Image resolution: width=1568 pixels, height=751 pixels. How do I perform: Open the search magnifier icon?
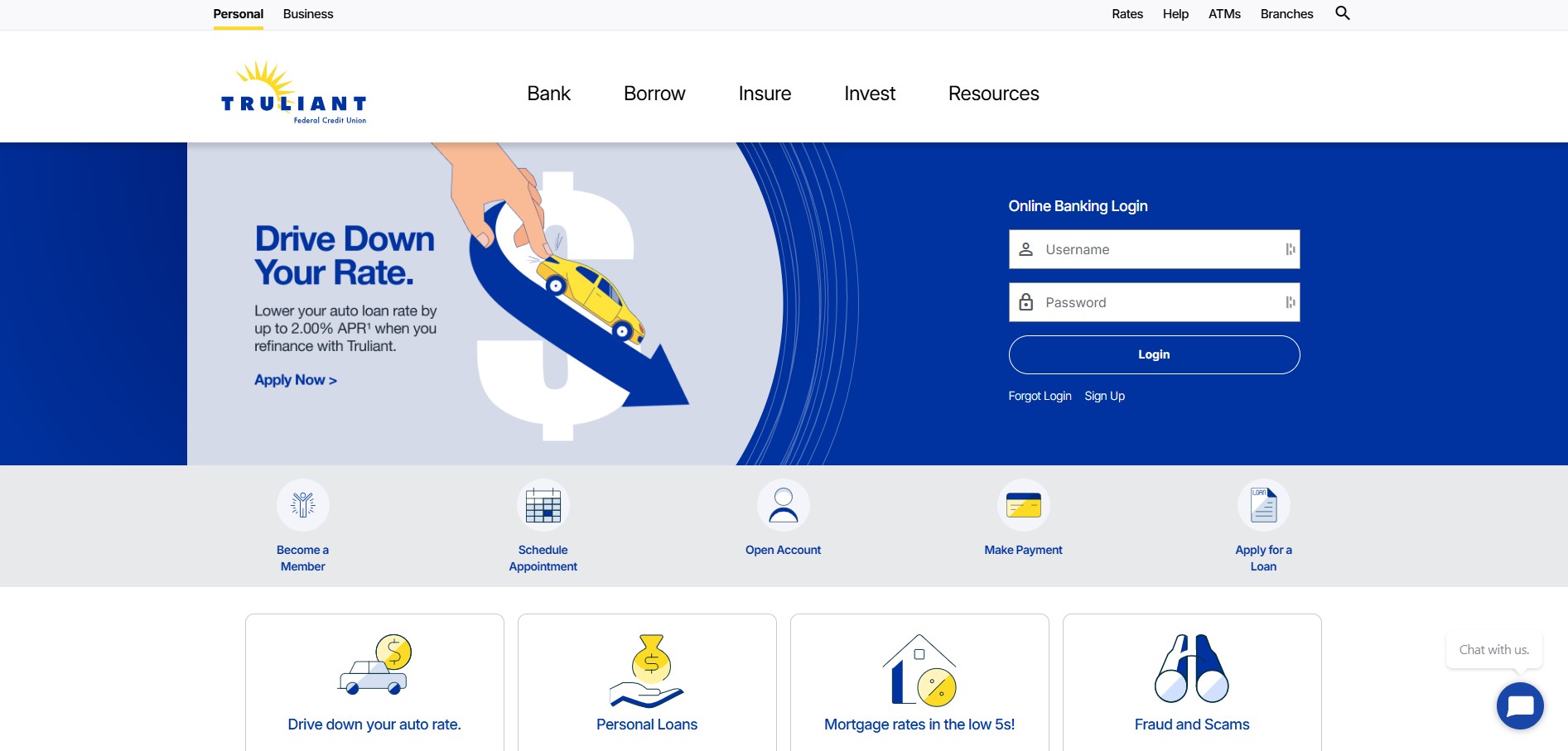tap(1343, 13)
